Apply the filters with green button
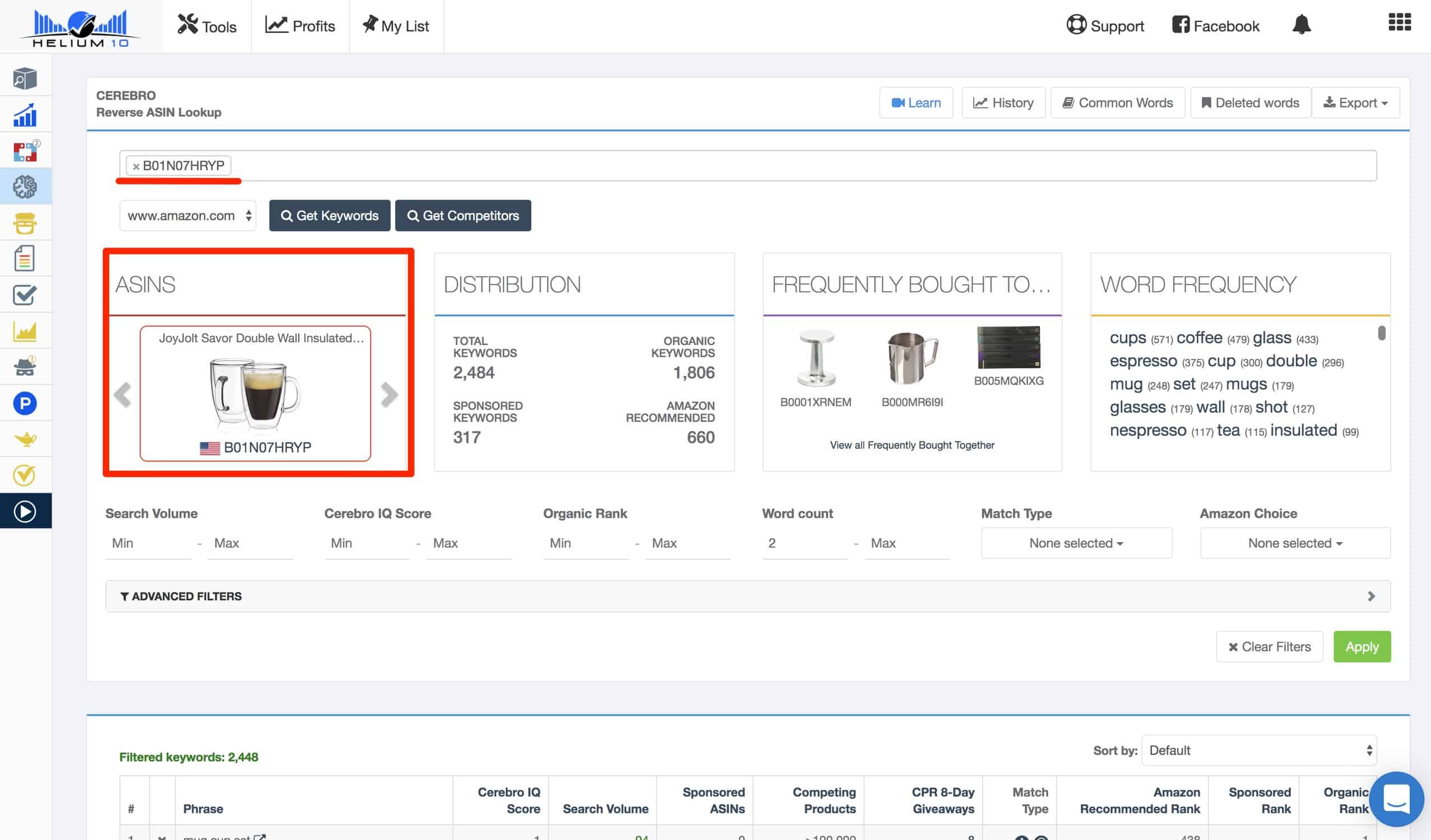Screen dimensions: 1431x840 tap(1362, 646)
